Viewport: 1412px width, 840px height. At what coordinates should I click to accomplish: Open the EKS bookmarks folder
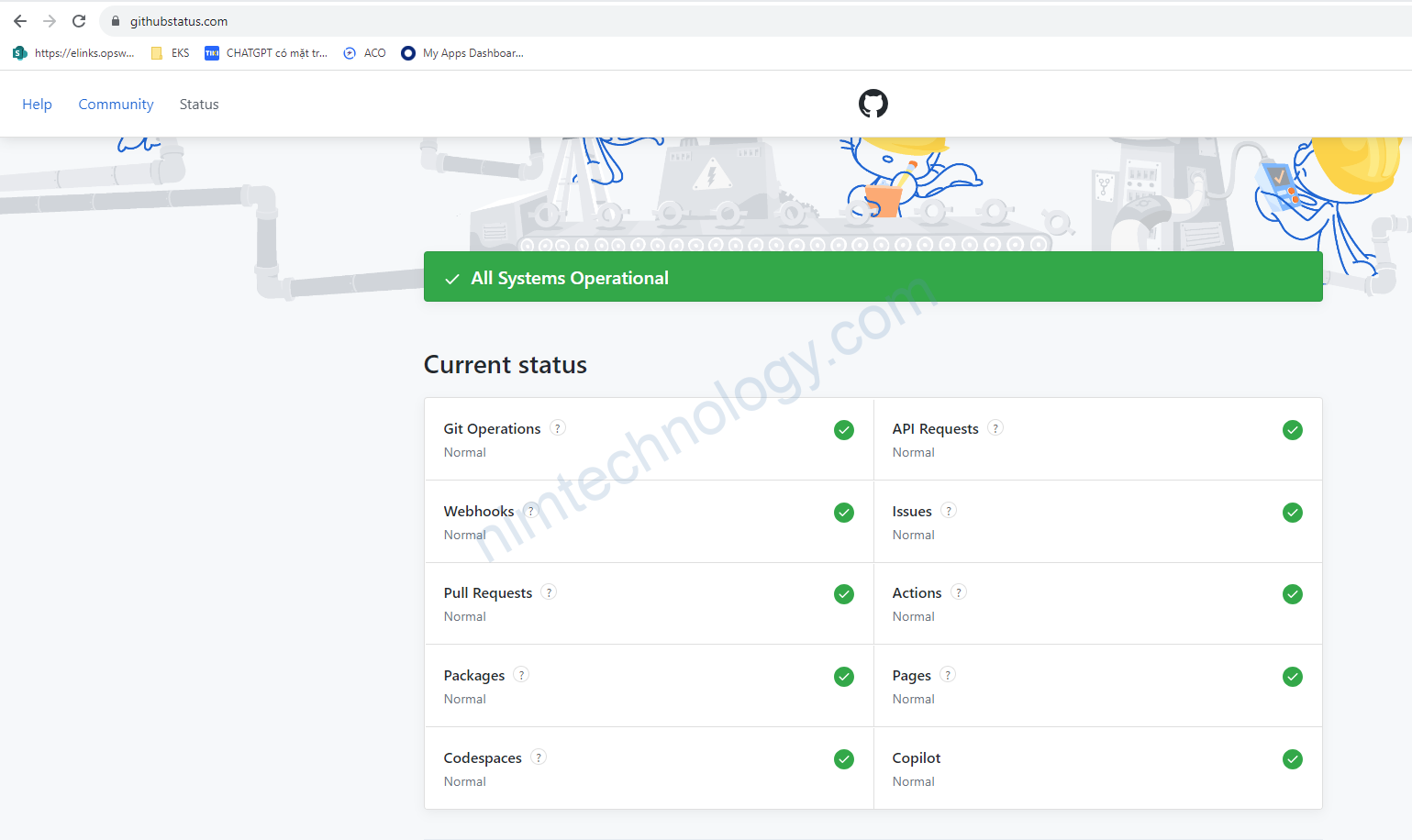[170, 53]
